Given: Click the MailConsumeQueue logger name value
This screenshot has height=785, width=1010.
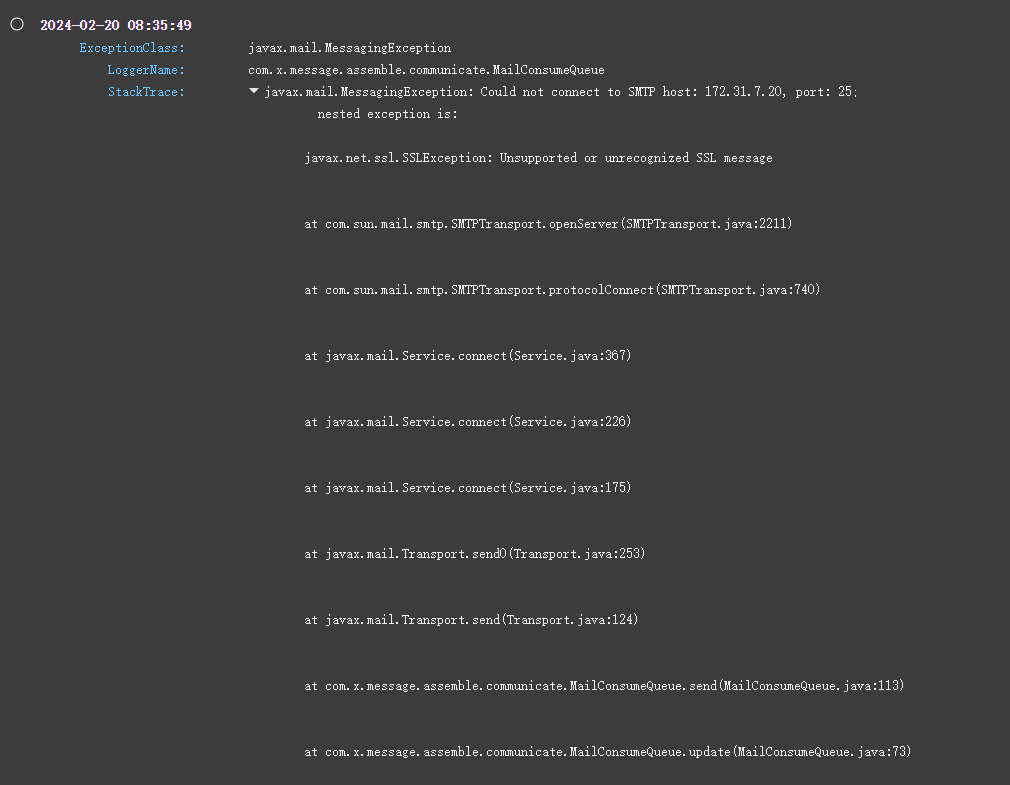Looking at the screenshot, I should point(426,70).
